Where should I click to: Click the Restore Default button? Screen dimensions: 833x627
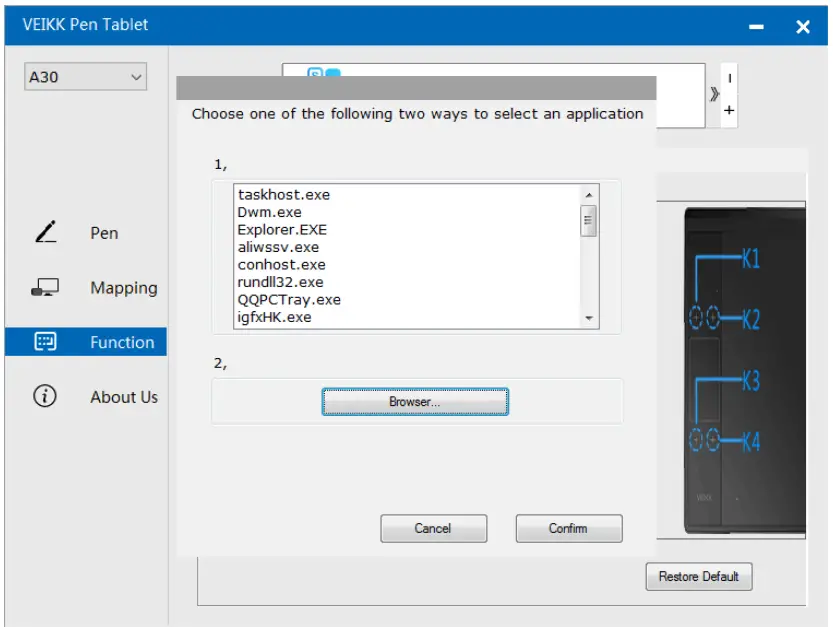point(699,577)
